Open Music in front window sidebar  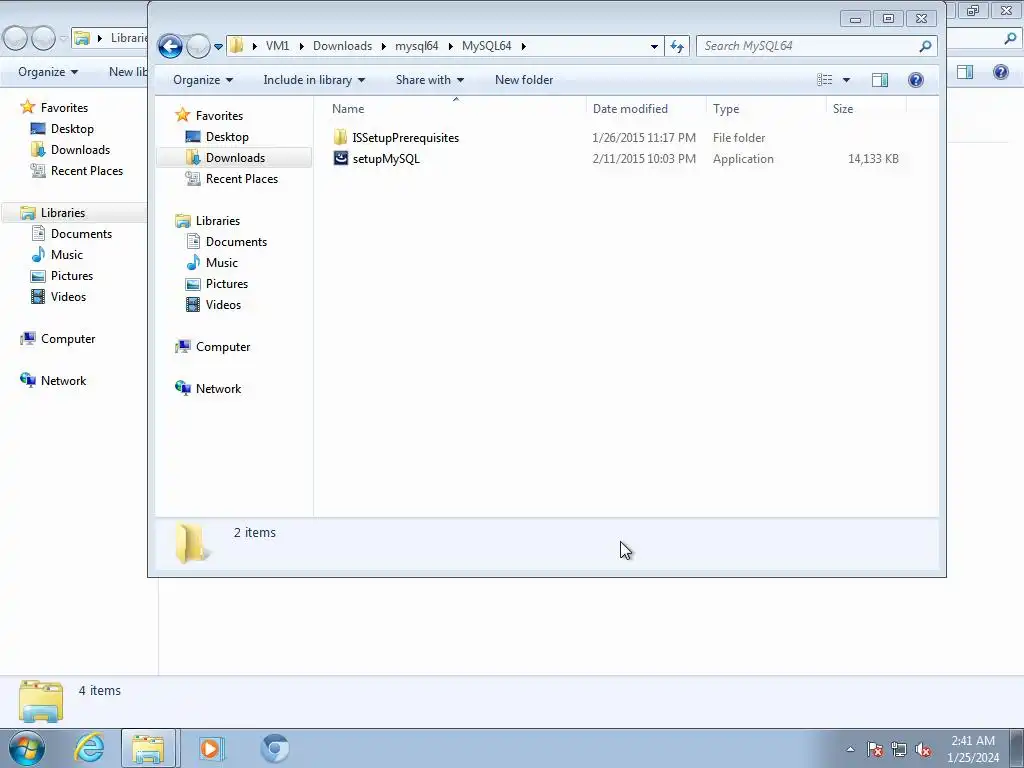pos(221,263)
